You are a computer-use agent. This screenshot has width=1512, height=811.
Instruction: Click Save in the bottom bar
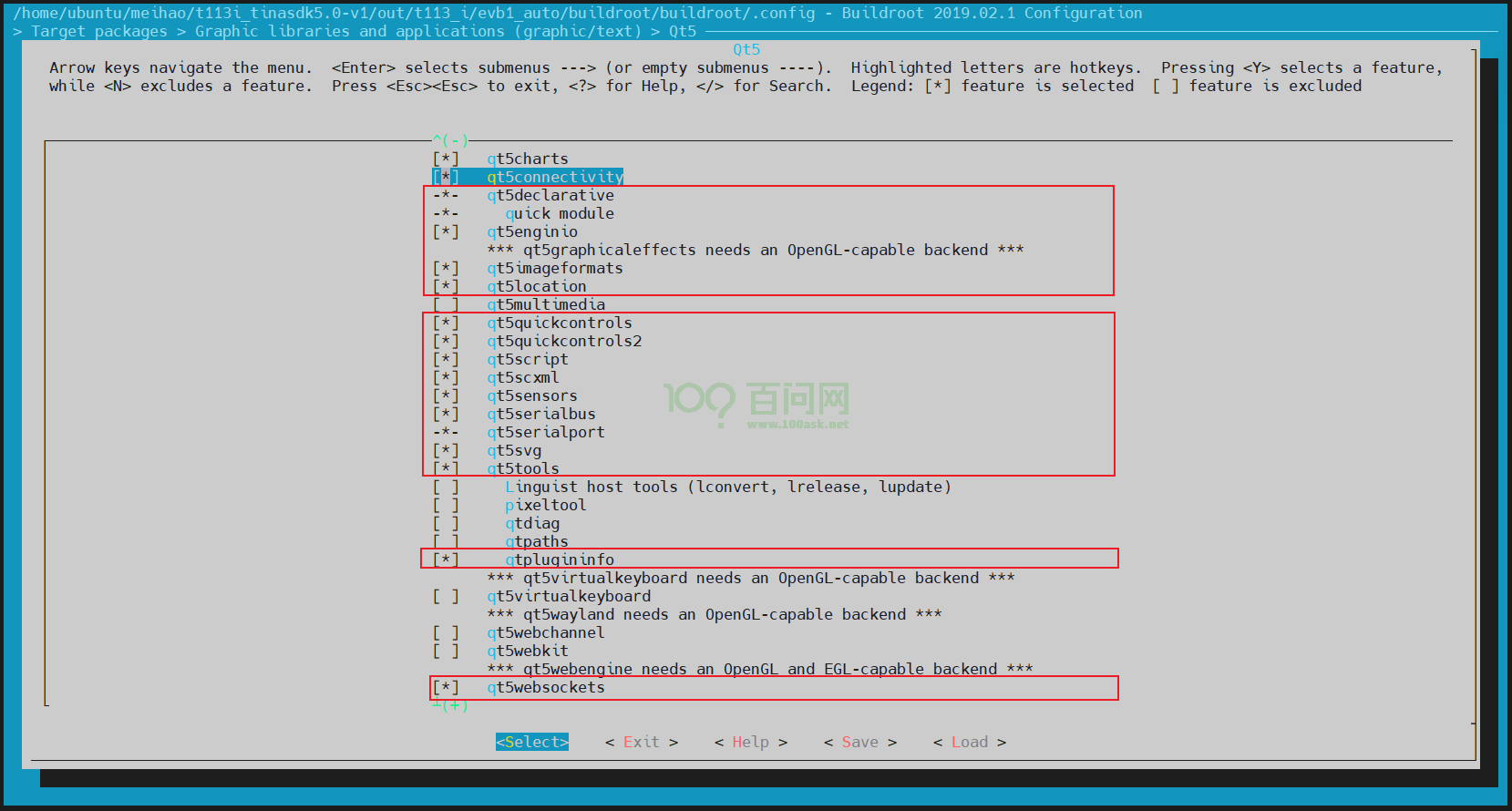859,743
